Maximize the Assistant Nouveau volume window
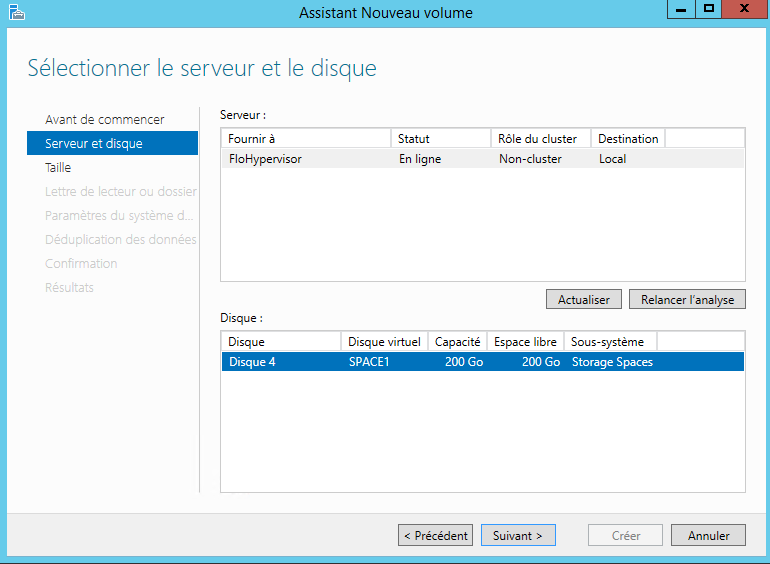 coord(709,9)
